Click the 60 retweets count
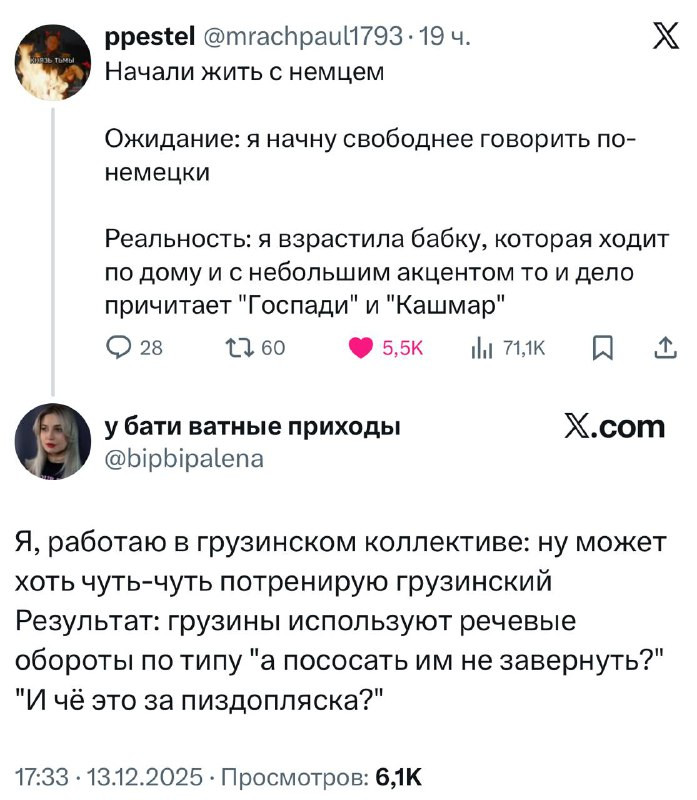The image size is (697, 800). tap(274, 348)
